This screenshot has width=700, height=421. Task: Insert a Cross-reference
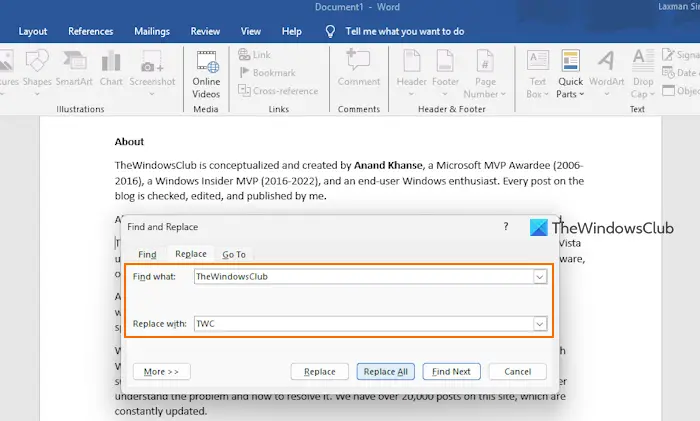click(278, 91)
